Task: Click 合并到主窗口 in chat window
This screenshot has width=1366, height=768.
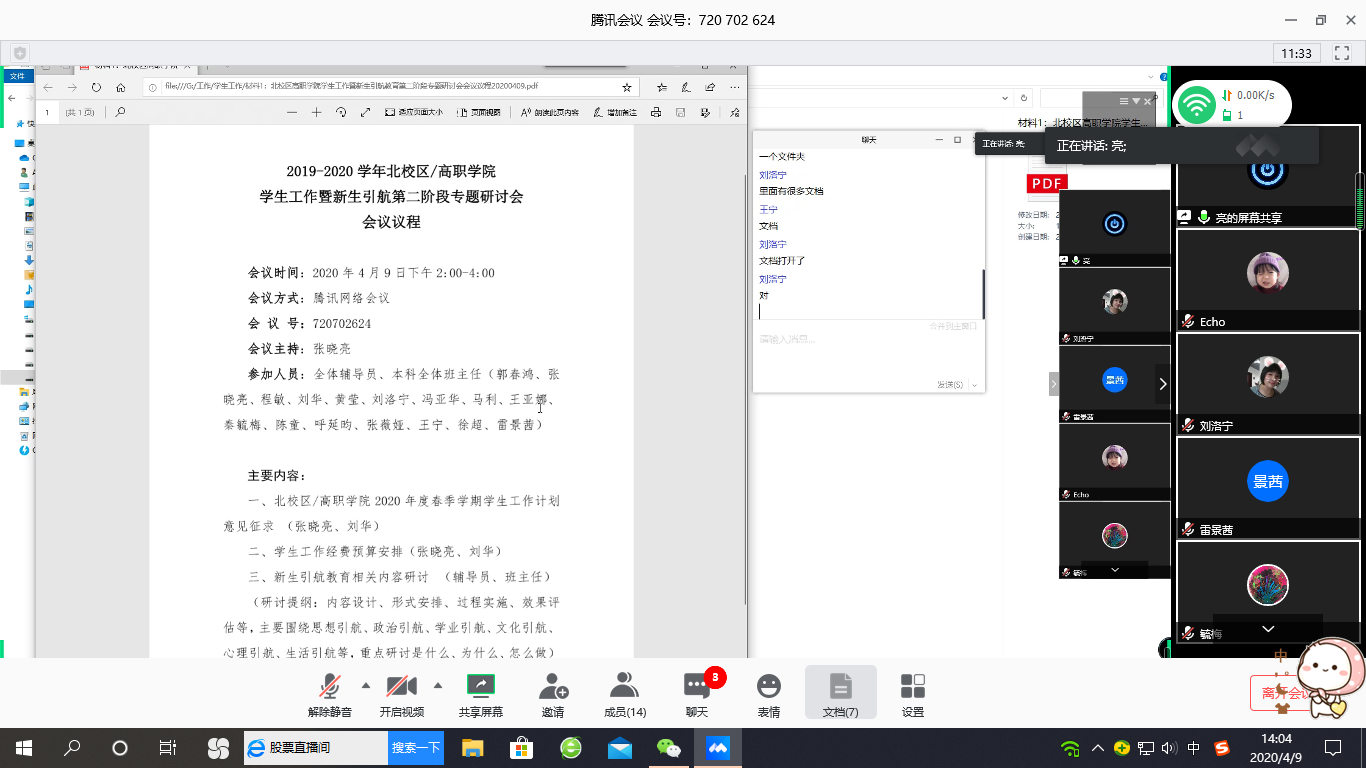Action: pos(953,326)
